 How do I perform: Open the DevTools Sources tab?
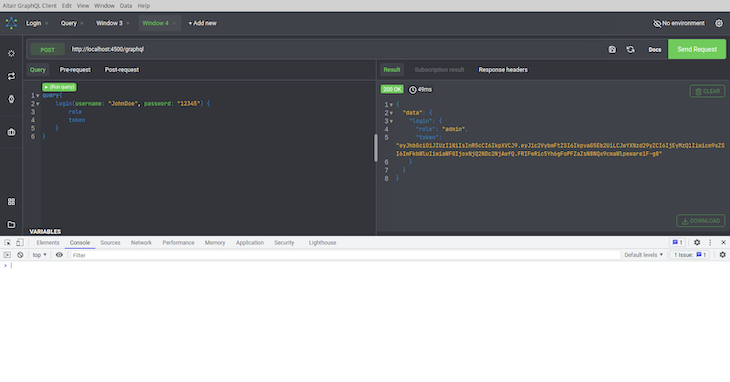(x=110, y=243)
